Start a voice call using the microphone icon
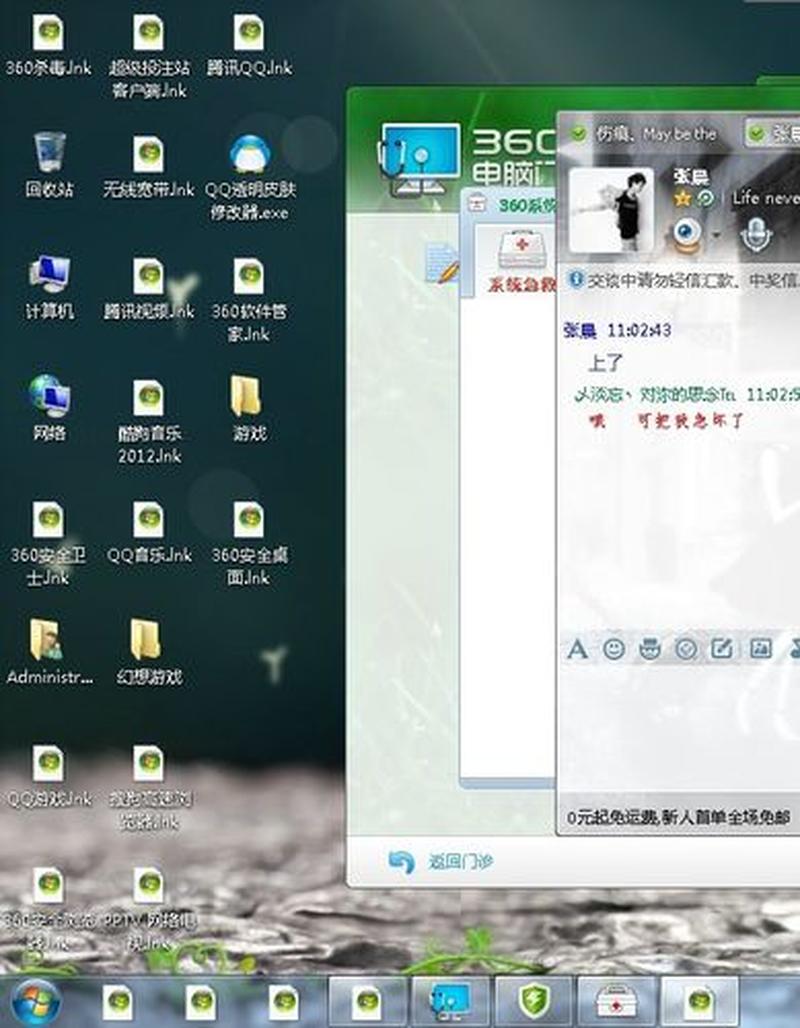Viewport: 800px width, 1028px height. pos(755,234)
